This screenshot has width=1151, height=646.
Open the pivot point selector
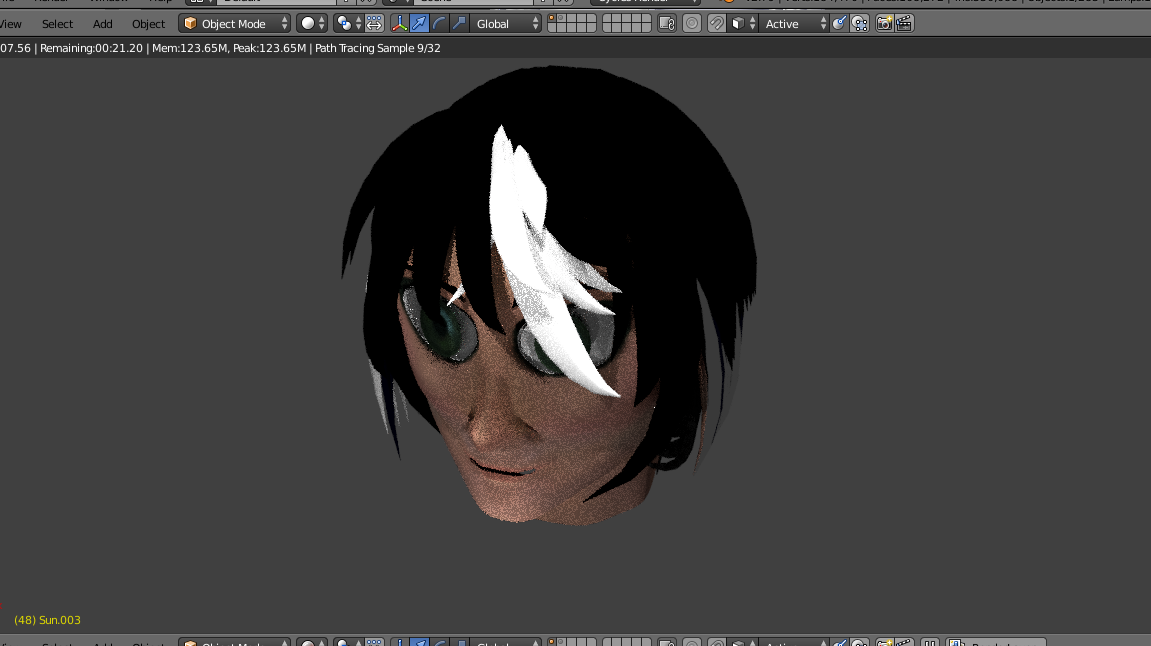345,23
